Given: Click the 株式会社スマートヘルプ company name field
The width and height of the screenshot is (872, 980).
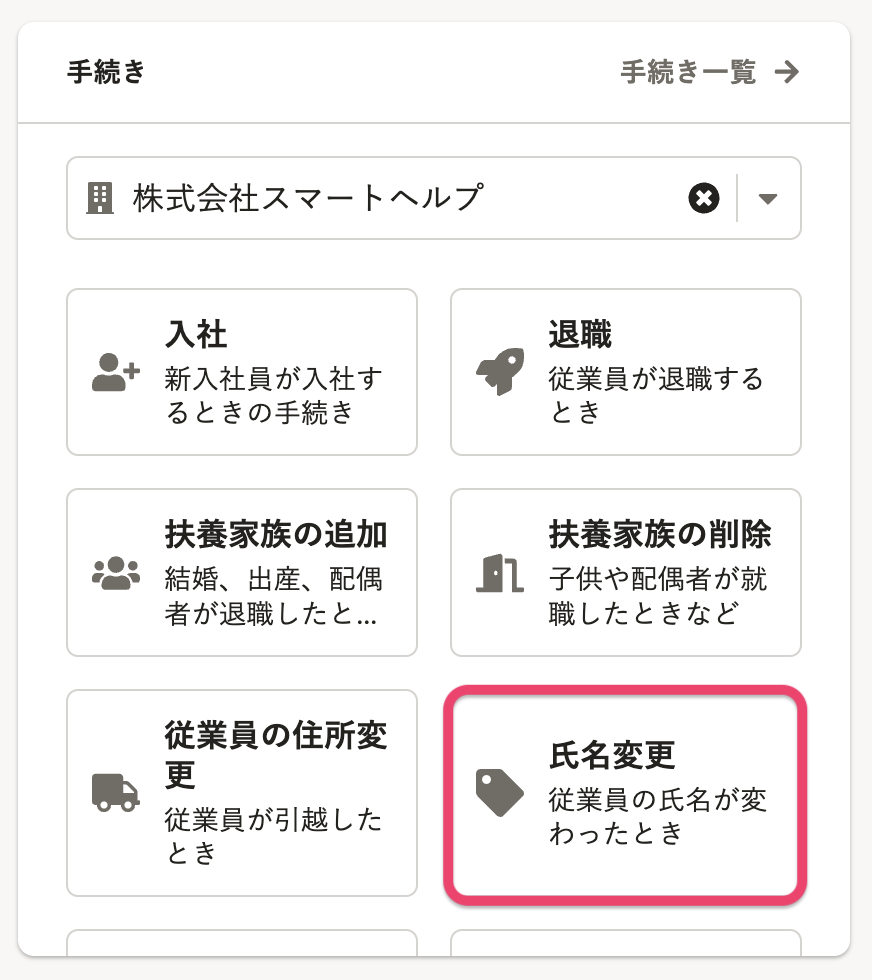Looking at the screenshot, I should pos(308,198).
